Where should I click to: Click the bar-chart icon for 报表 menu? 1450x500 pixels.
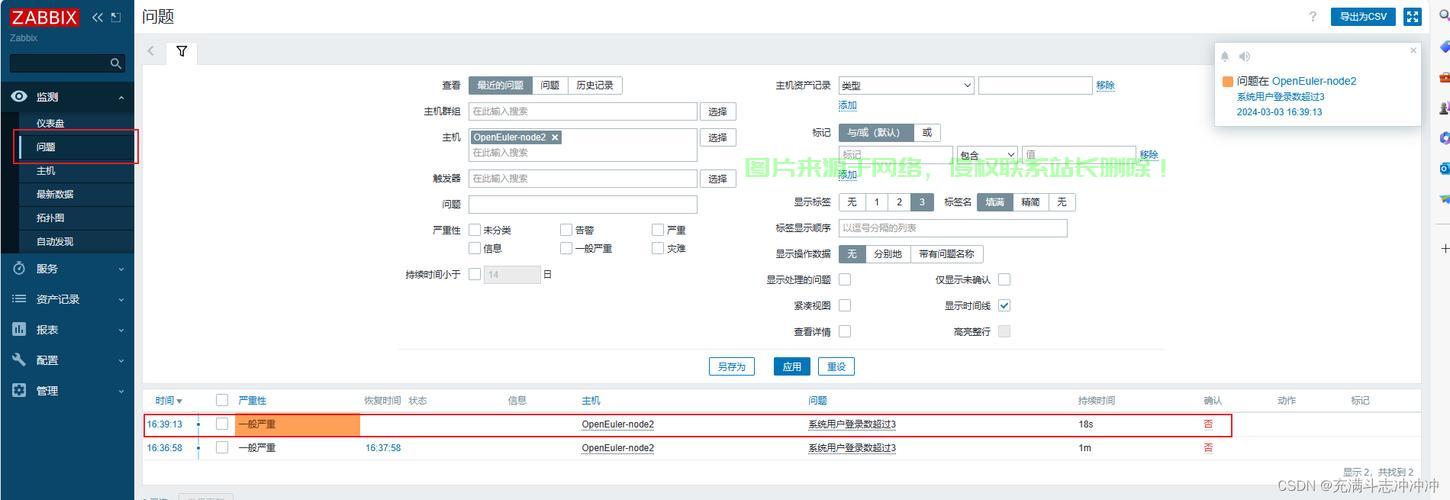click(19, 329)
